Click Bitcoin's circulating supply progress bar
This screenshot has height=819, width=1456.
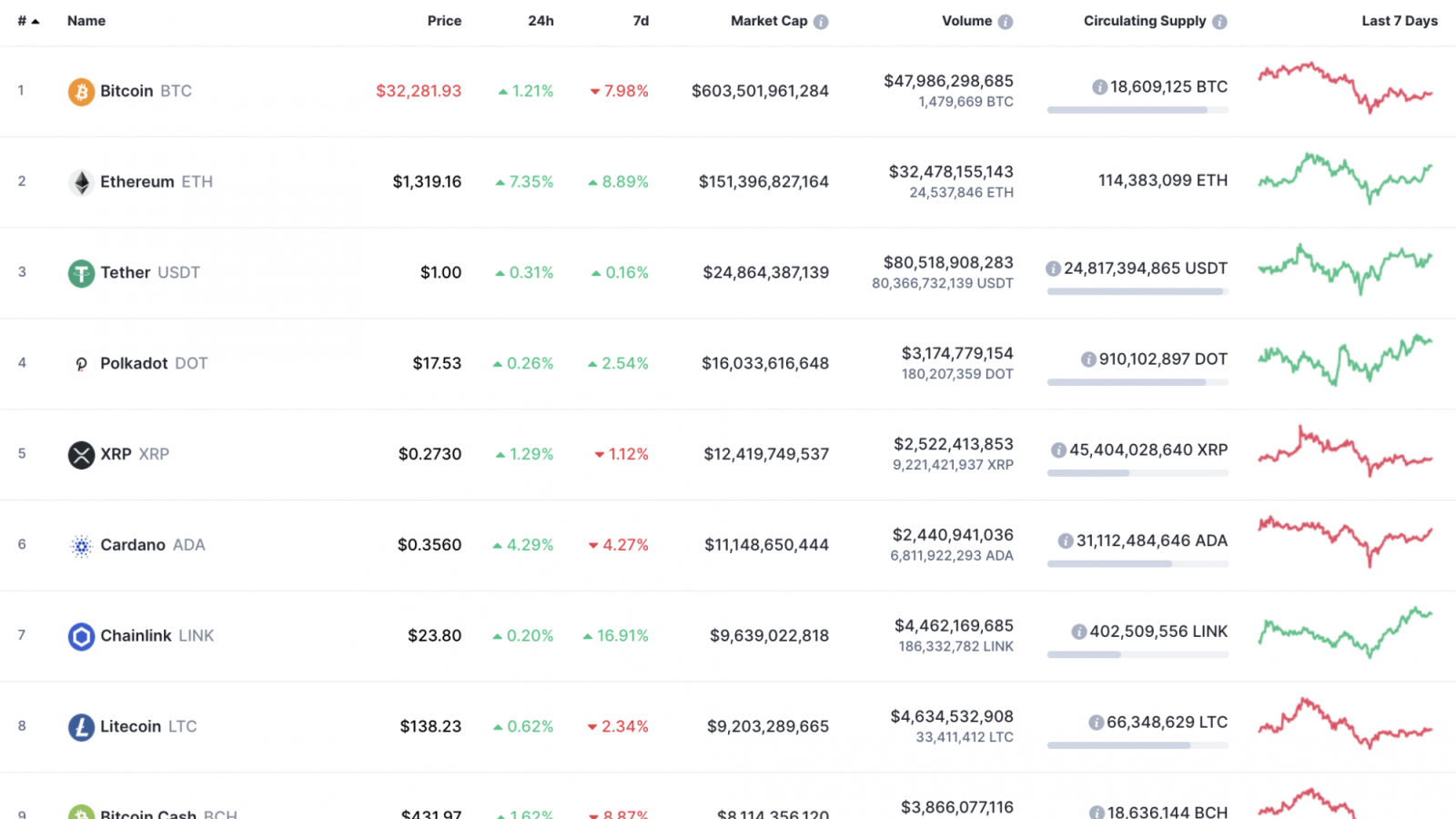coord(1137,110)
